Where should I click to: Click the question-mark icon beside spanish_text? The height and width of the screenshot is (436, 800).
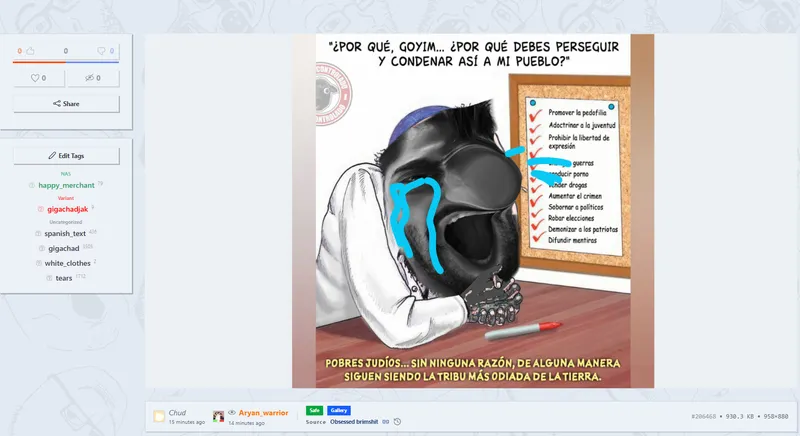pyautogui.click(x=38, y=234)
